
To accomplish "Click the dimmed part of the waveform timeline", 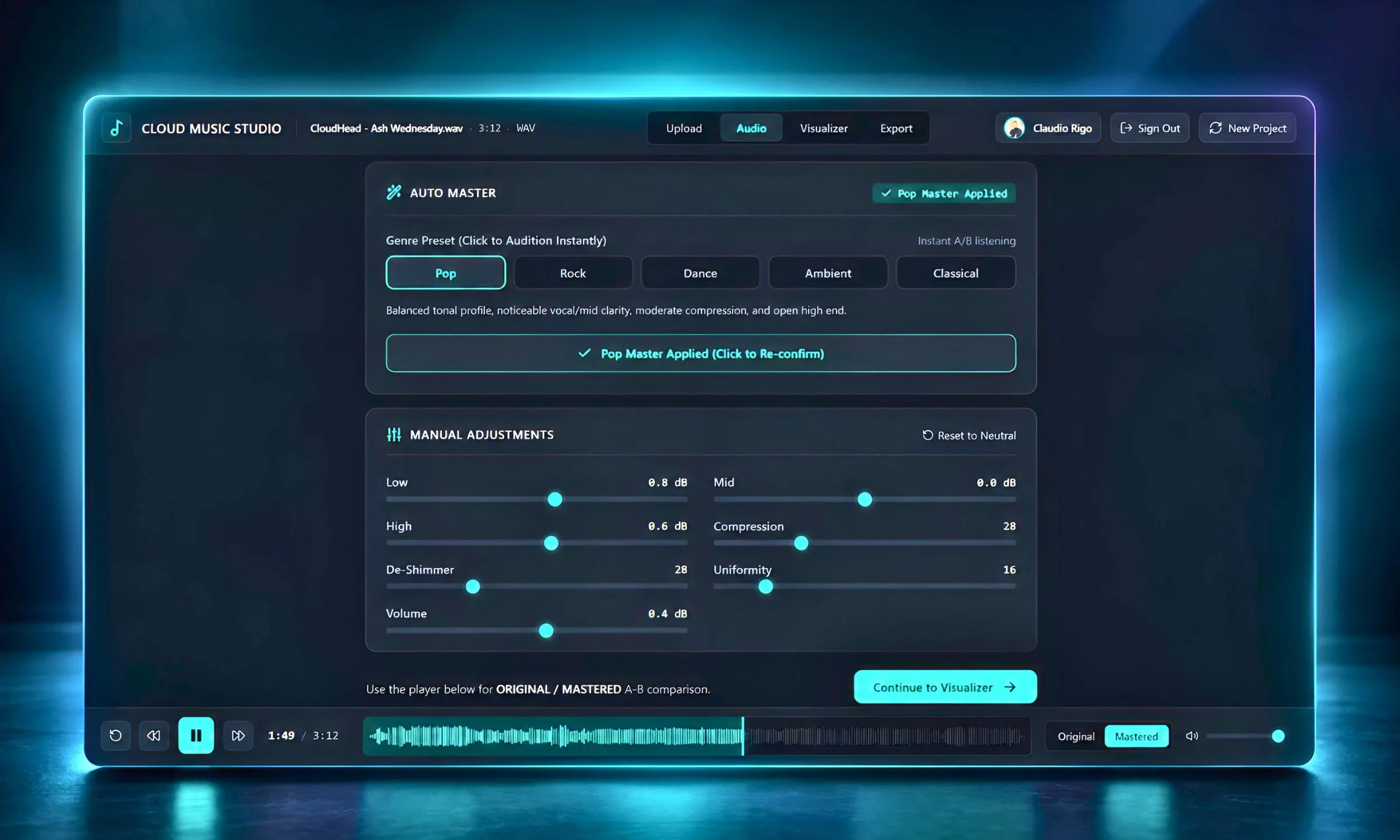I will 886,736.
